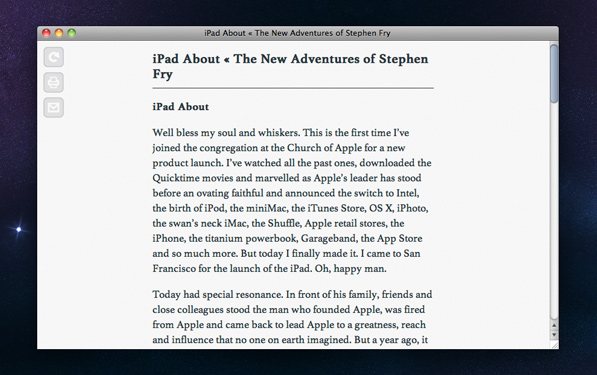Image resolution: width=597 pixels, height=375 pixels.
Task: Click the vertical scrollbar thumb
Action: (554, 73)
